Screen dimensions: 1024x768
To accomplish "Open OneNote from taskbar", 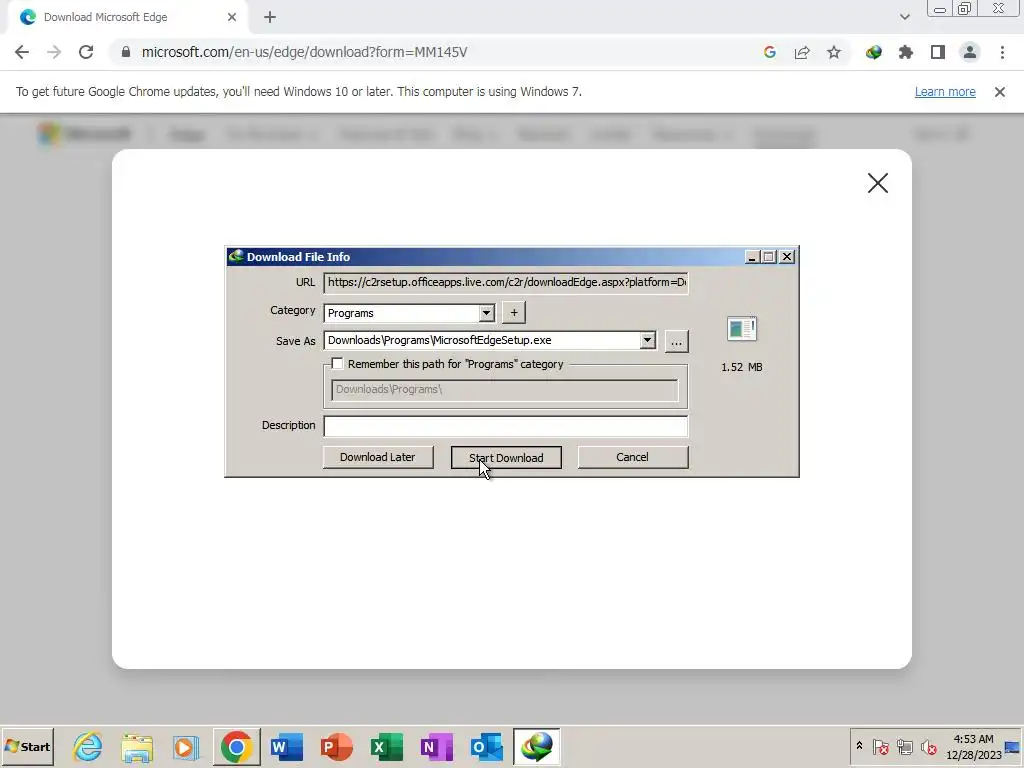I will [436, 746].
